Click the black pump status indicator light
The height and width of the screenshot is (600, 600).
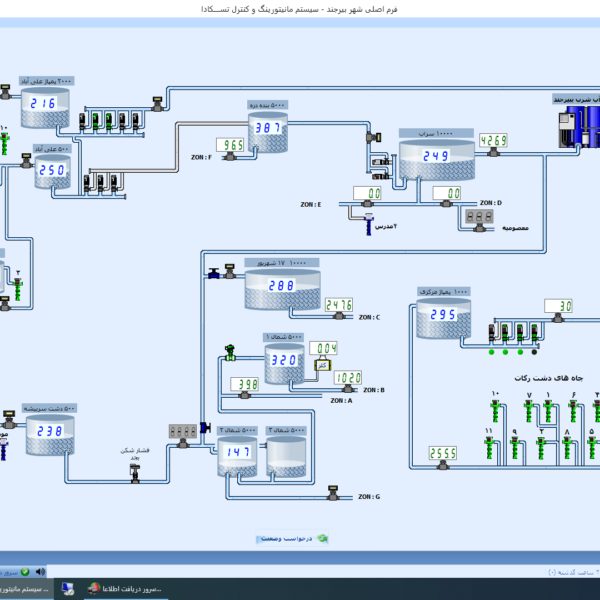pyautogui.click(x=534, y=351)
